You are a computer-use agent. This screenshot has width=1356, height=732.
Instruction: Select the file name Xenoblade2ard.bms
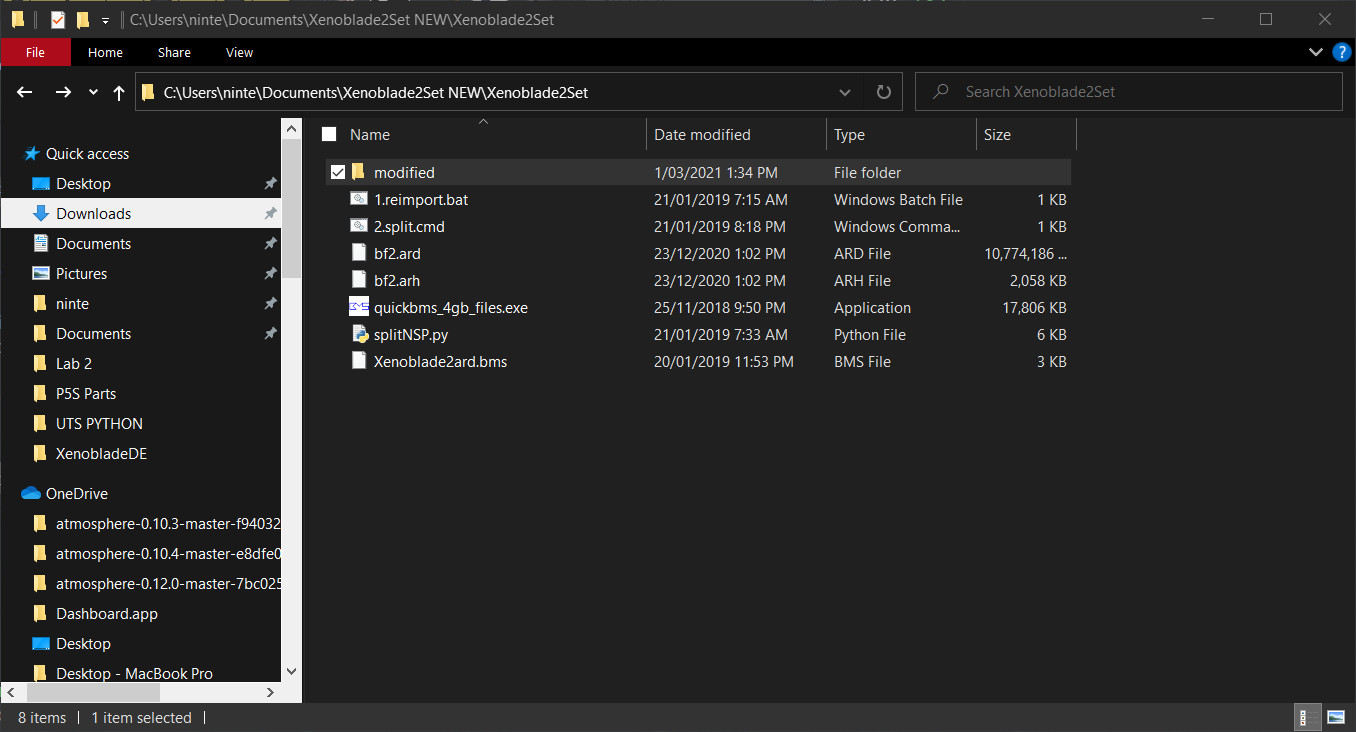coord(440,362)
